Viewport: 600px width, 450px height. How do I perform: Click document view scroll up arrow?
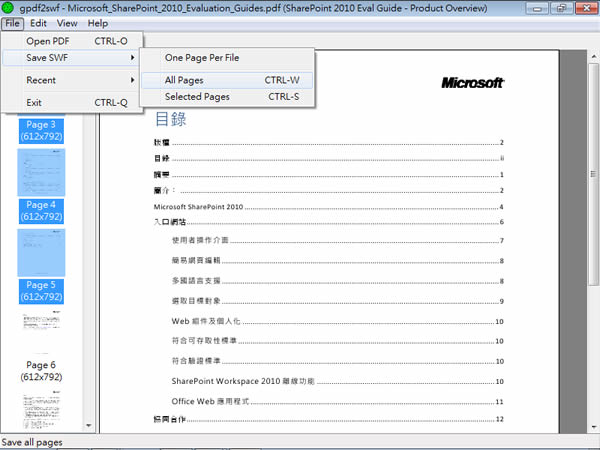pos(593,57)
